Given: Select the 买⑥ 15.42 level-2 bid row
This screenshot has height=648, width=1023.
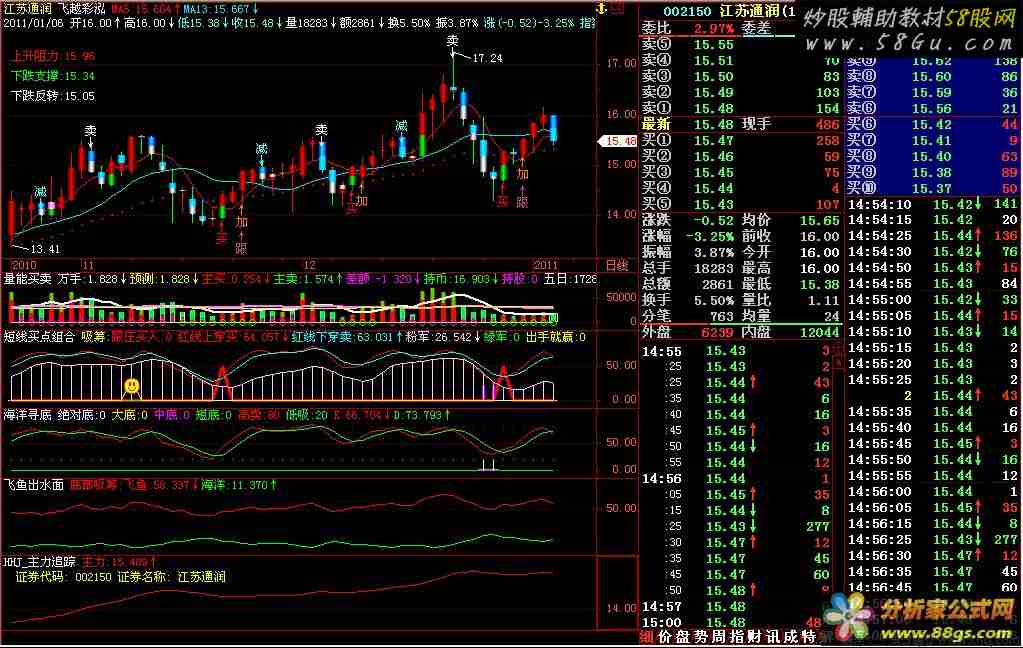Looking at the screenshot, I should pos(932,125).
